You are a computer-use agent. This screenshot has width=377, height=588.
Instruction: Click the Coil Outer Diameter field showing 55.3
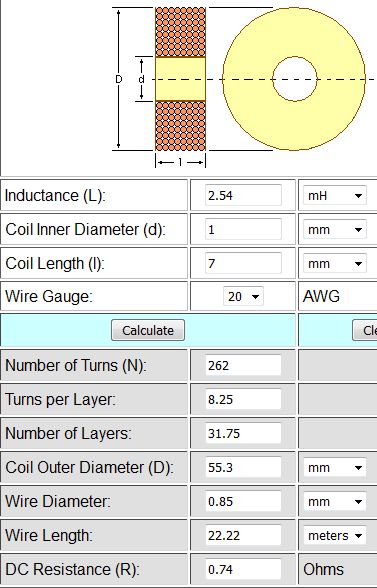tap(243, 467)
